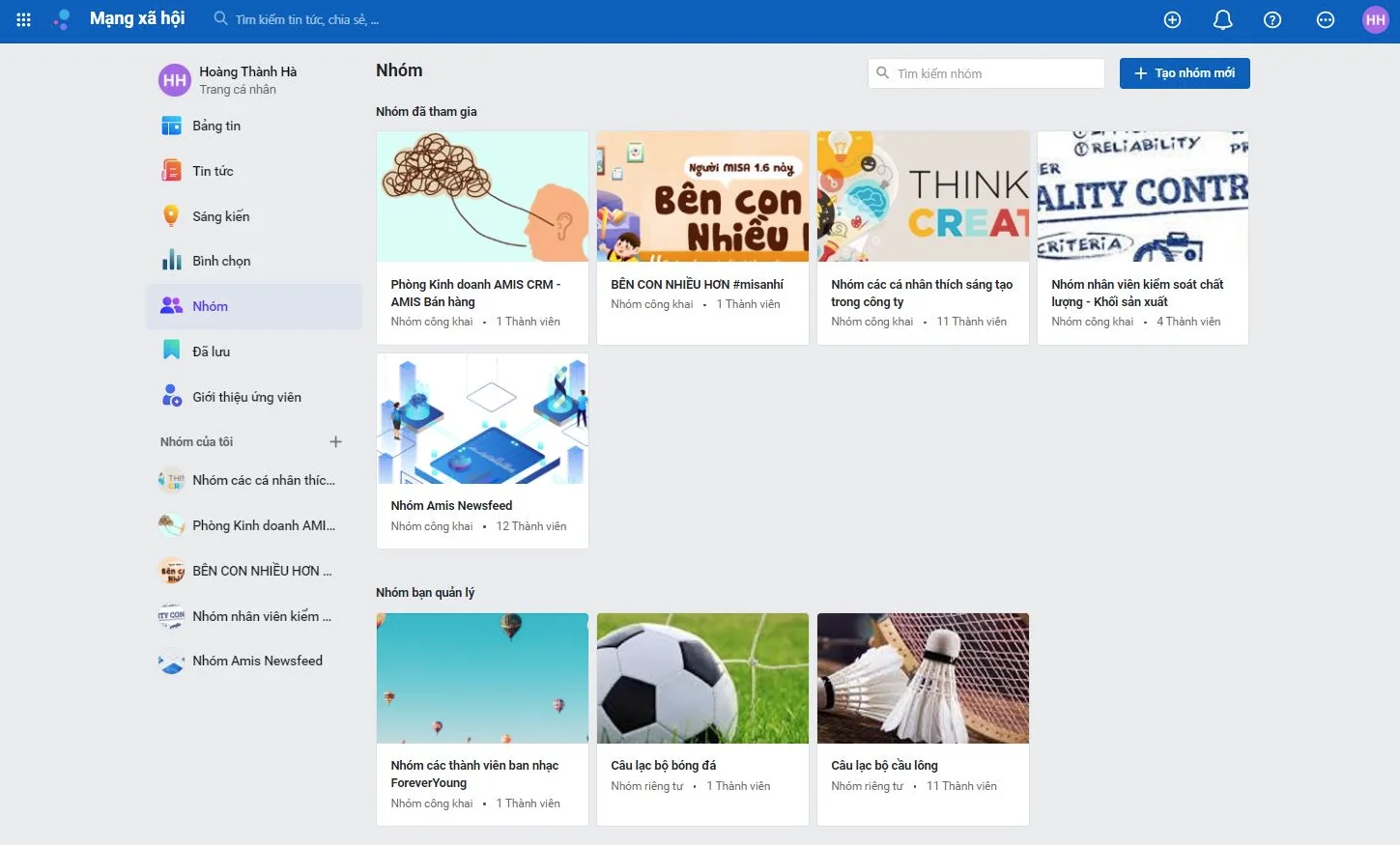Open Trang cá nhân link

238,90
